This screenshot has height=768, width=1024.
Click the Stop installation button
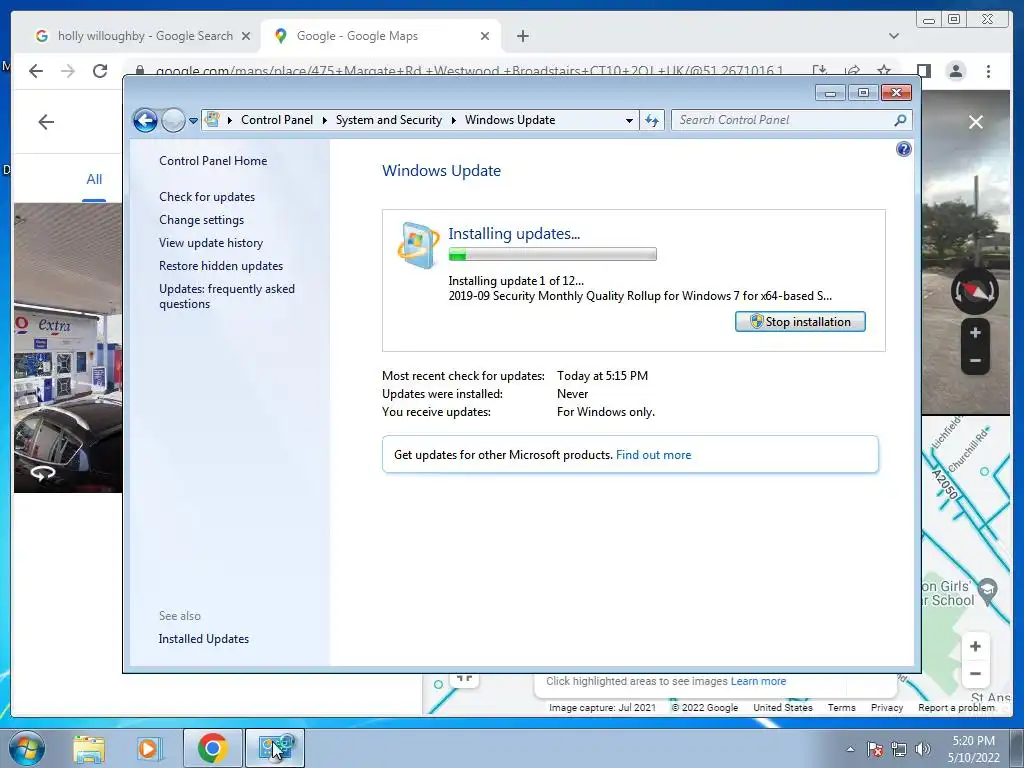point(800,321)
